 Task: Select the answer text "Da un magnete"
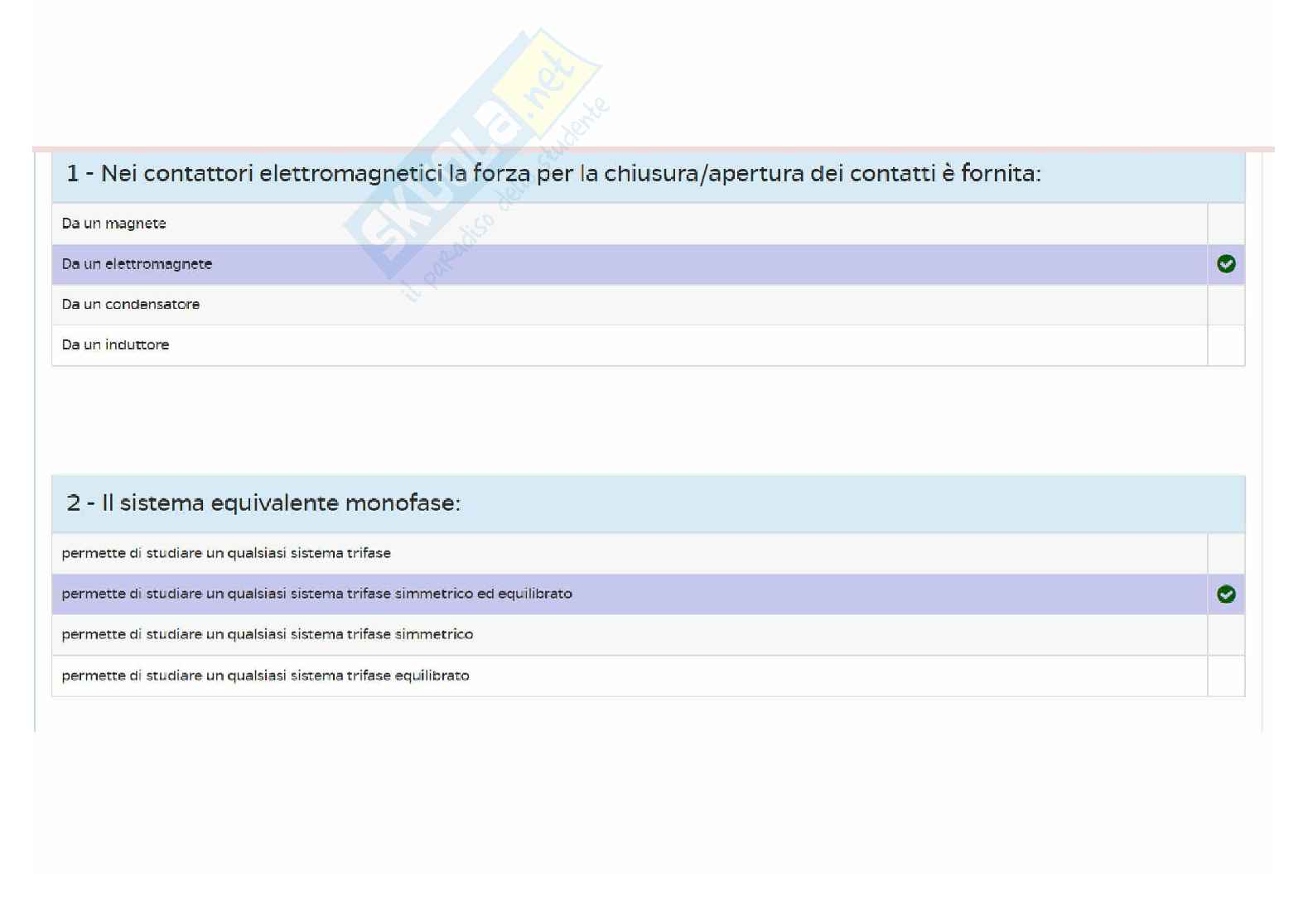[x=114, y=224]
